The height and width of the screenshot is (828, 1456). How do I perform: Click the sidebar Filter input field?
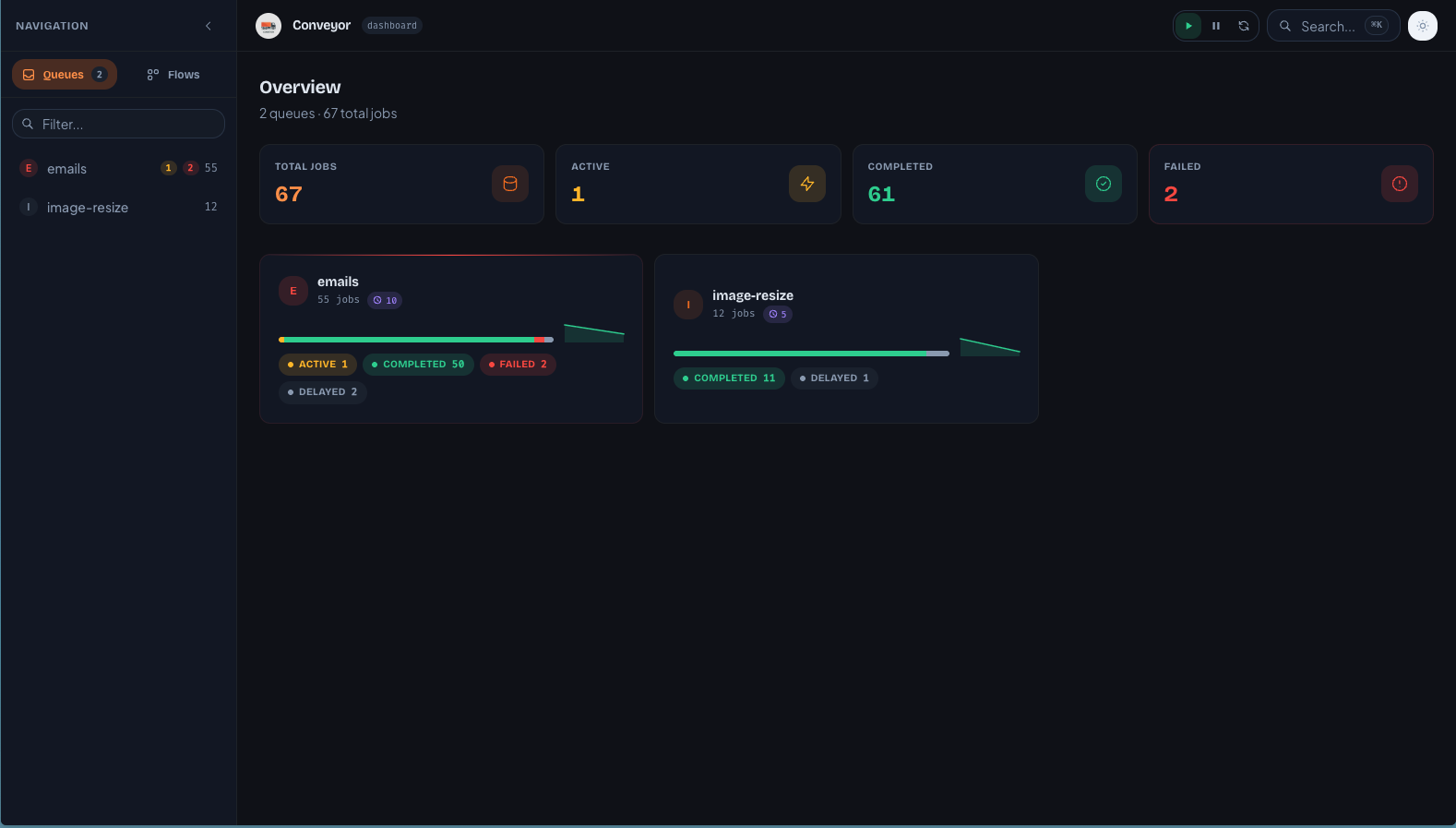click(118, 124)
